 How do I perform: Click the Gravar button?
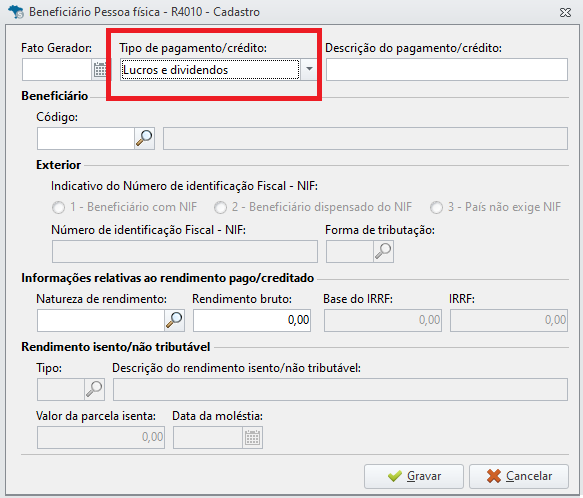[x=414, y=476]
